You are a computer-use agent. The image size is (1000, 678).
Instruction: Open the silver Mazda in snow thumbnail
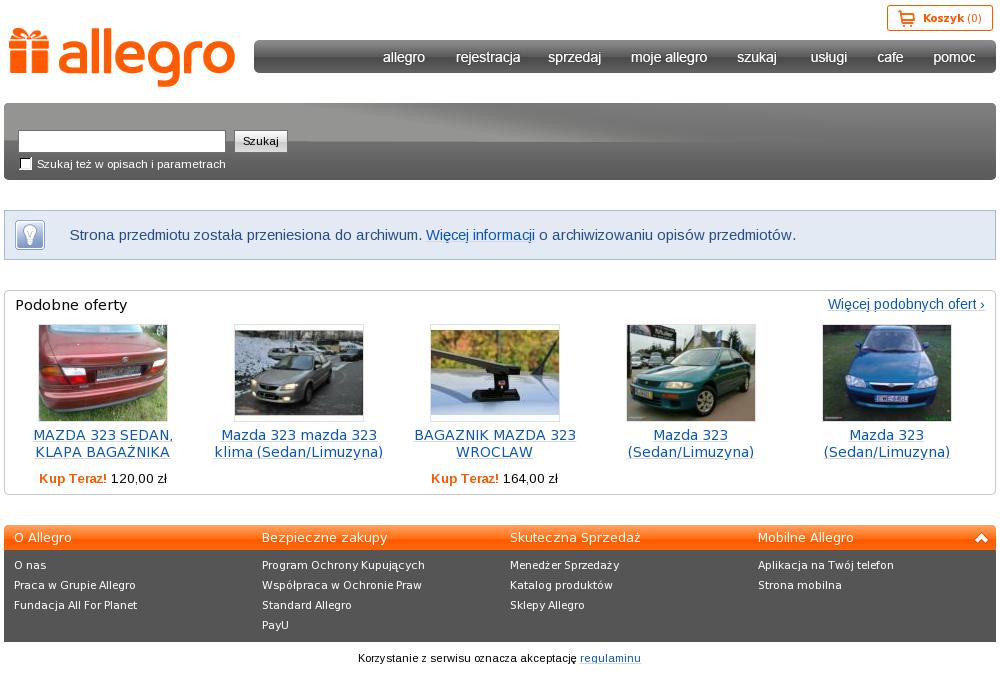tap(298, 372)
